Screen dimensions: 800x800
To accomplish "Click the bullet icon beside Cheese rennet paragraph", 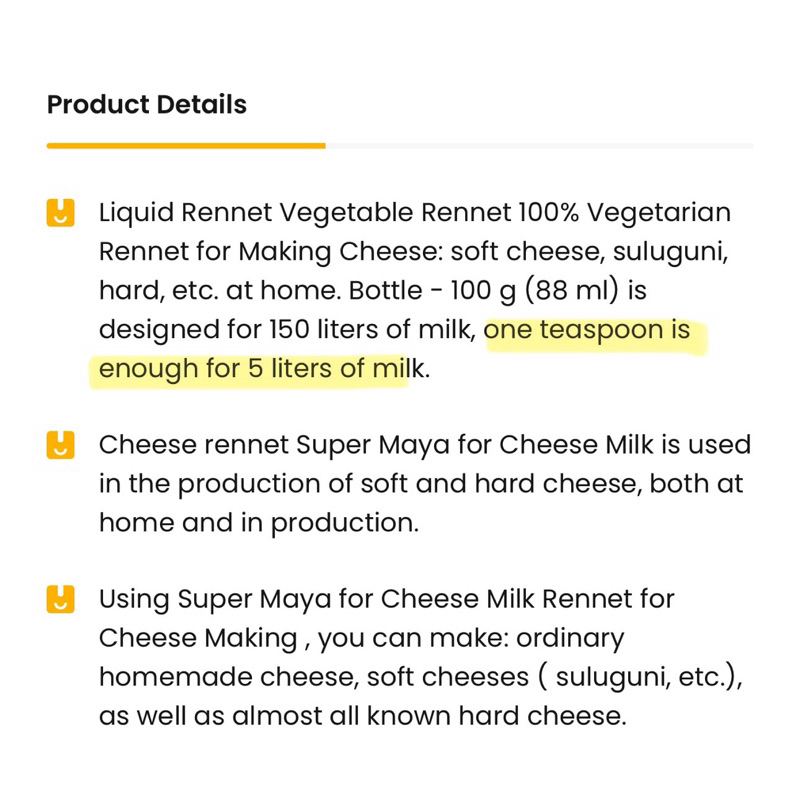I will coord(61,445).
